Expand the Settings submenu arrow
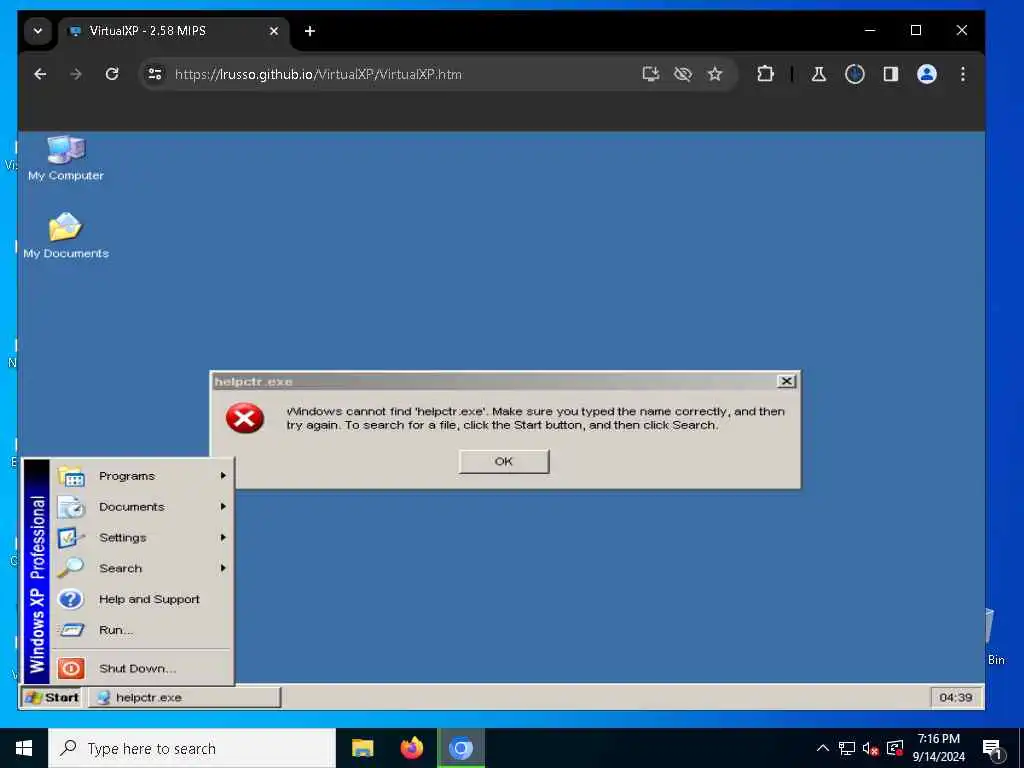Viewport: 1024px width, 768px height. click(223, 537)
